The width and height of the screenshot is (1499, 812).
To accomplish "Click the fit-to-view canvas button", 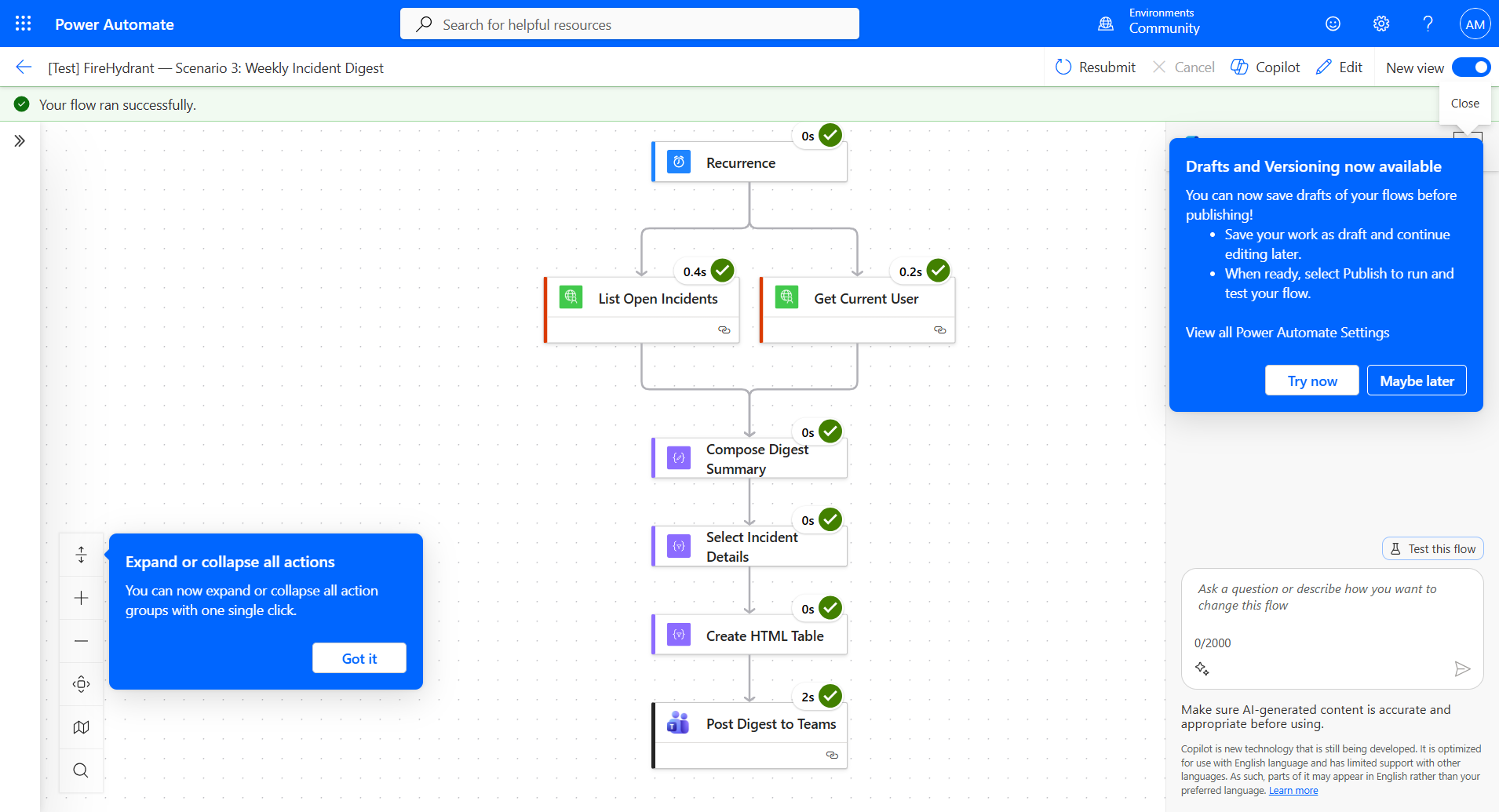I will coord(81,684).
